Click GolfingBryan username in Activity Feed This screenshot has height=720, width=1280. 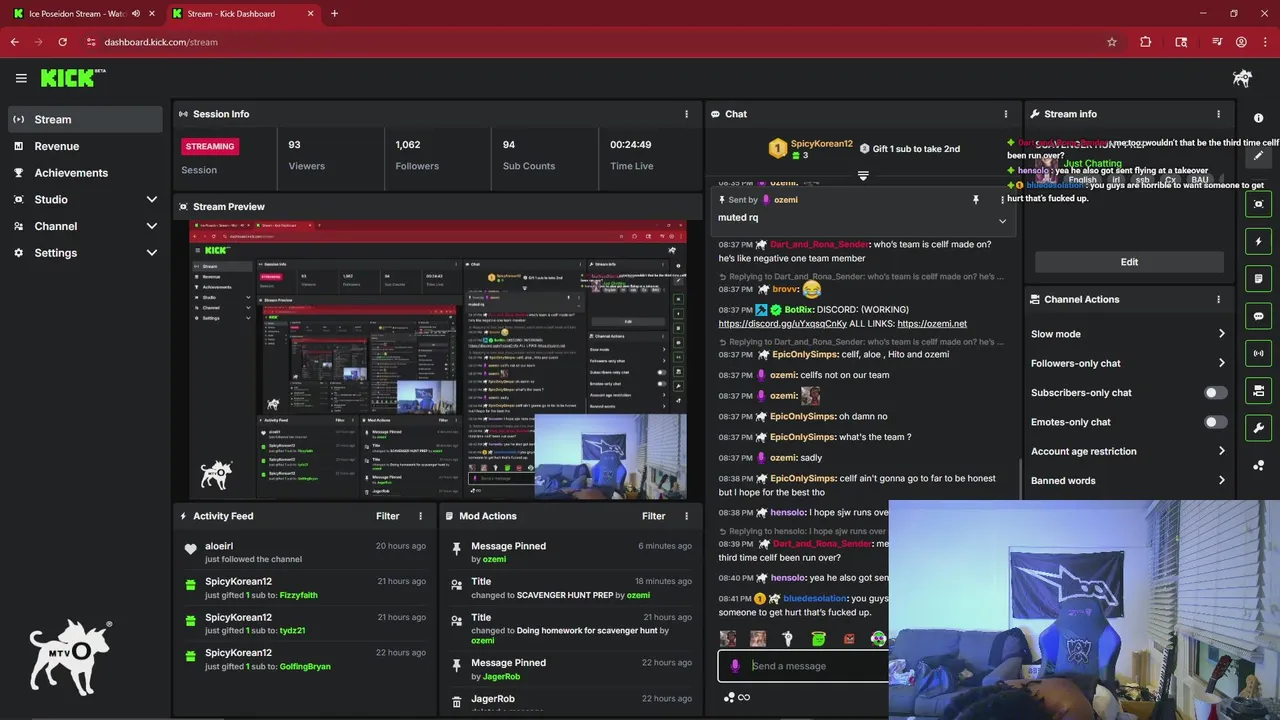coord(305,667)
